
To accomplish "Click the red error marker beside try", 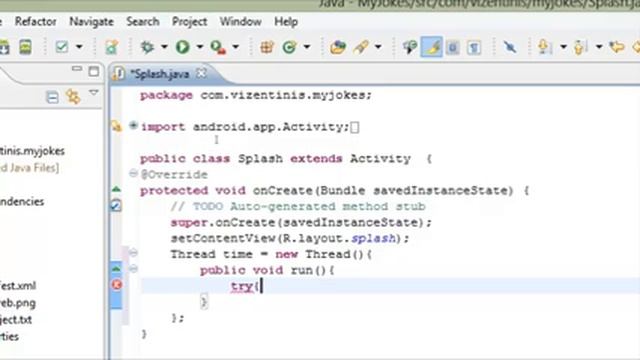I will [x=117, y=284].
